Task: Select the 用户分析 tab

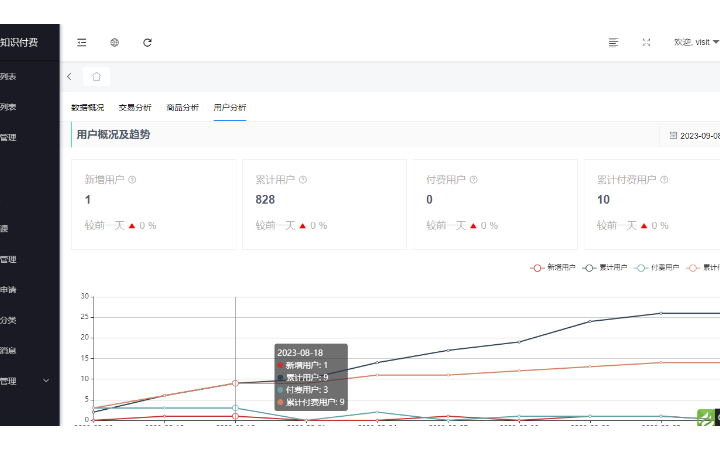Action: pos(230,107)
